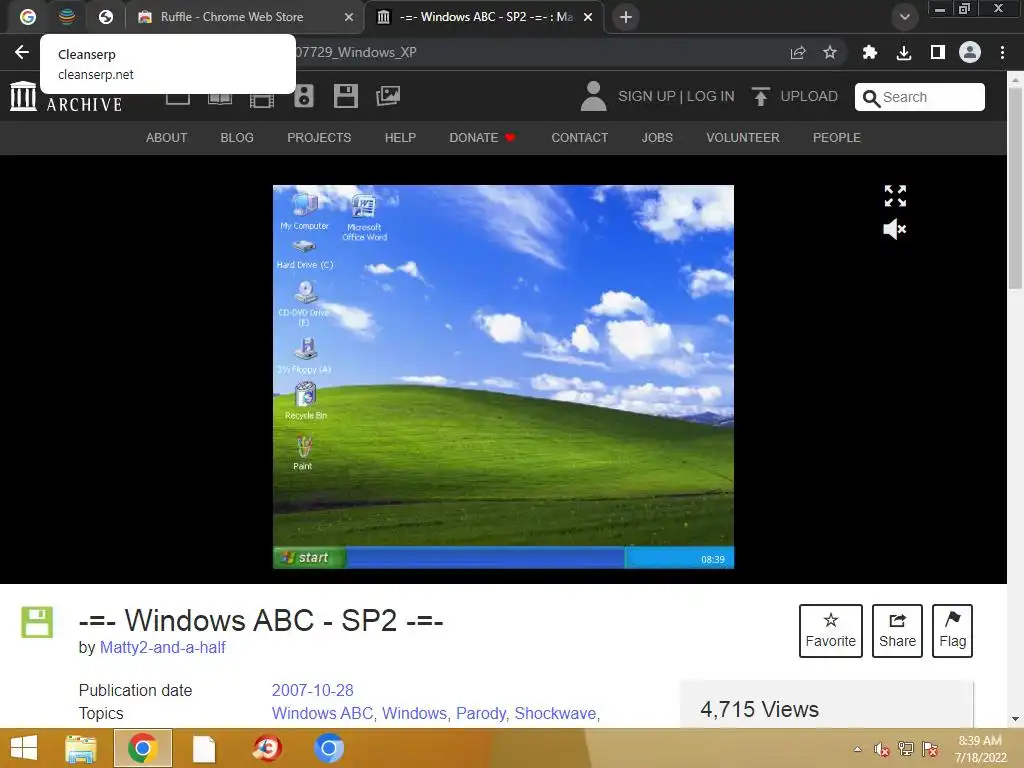Open the Archive software floppy icon

pos(345,96)
